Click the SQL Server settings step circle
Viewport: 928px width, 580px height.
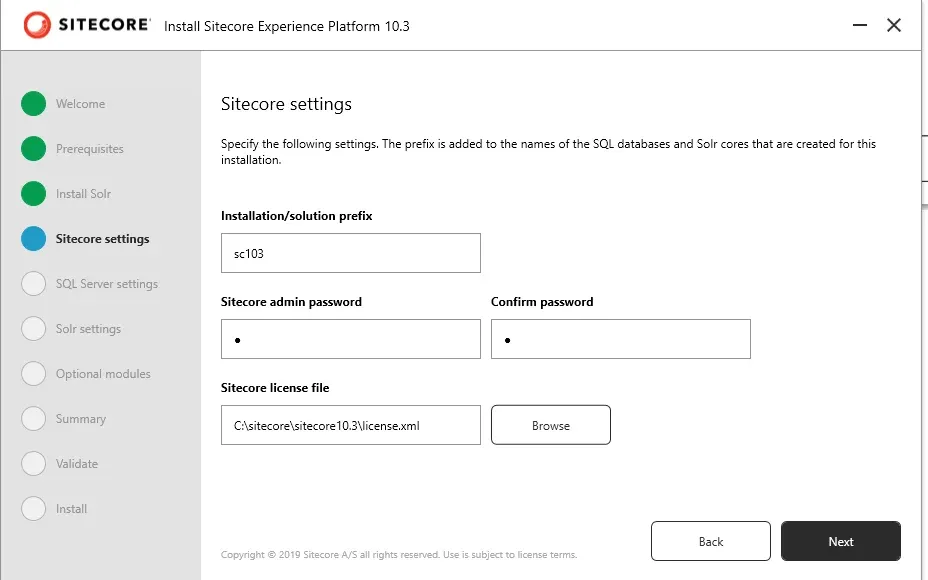[x=34, y=284]
